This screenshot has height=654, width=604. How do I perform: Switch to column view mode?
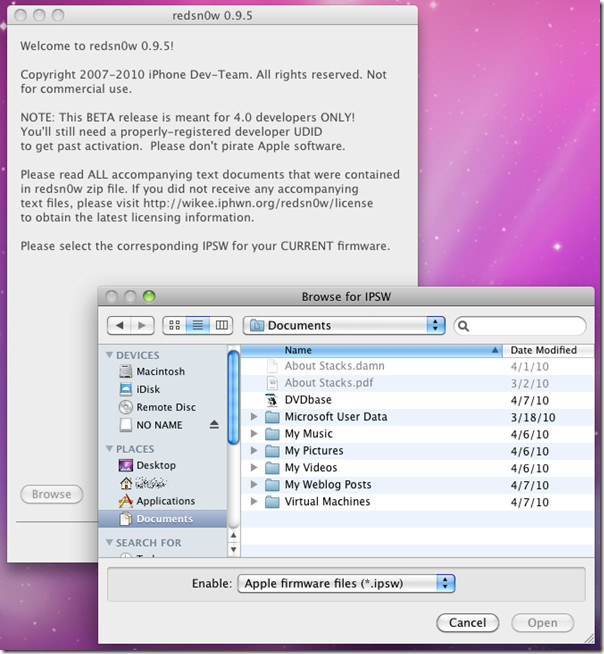point(221,325)
